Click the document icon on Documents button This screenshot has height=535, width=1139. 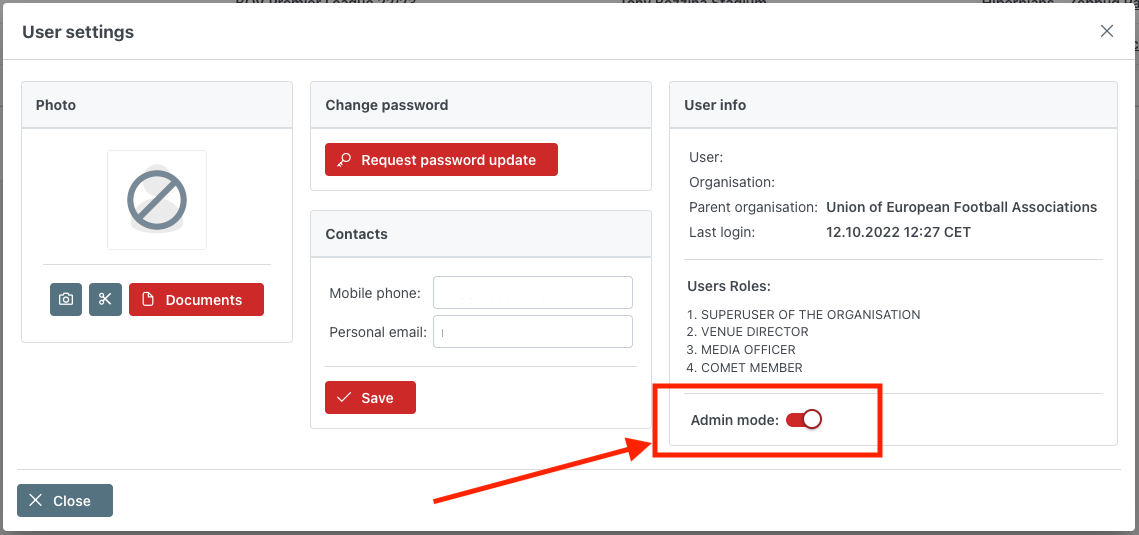148,300
